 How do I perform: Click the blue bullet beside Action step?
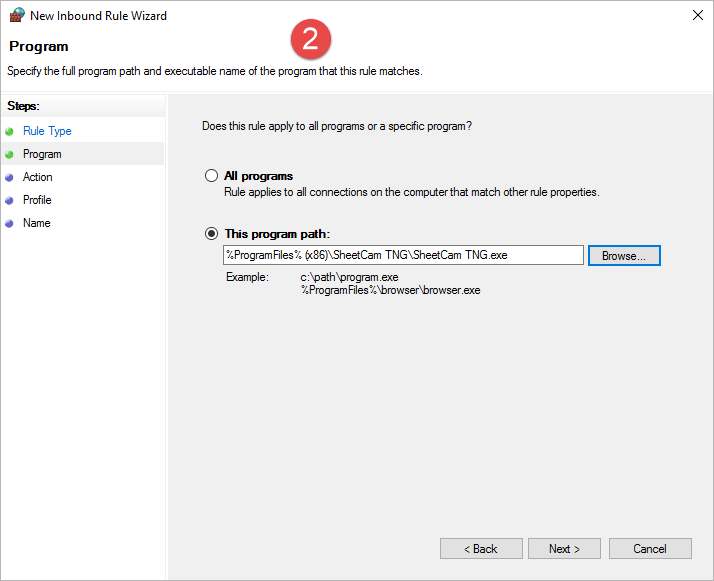click(10, 177)
